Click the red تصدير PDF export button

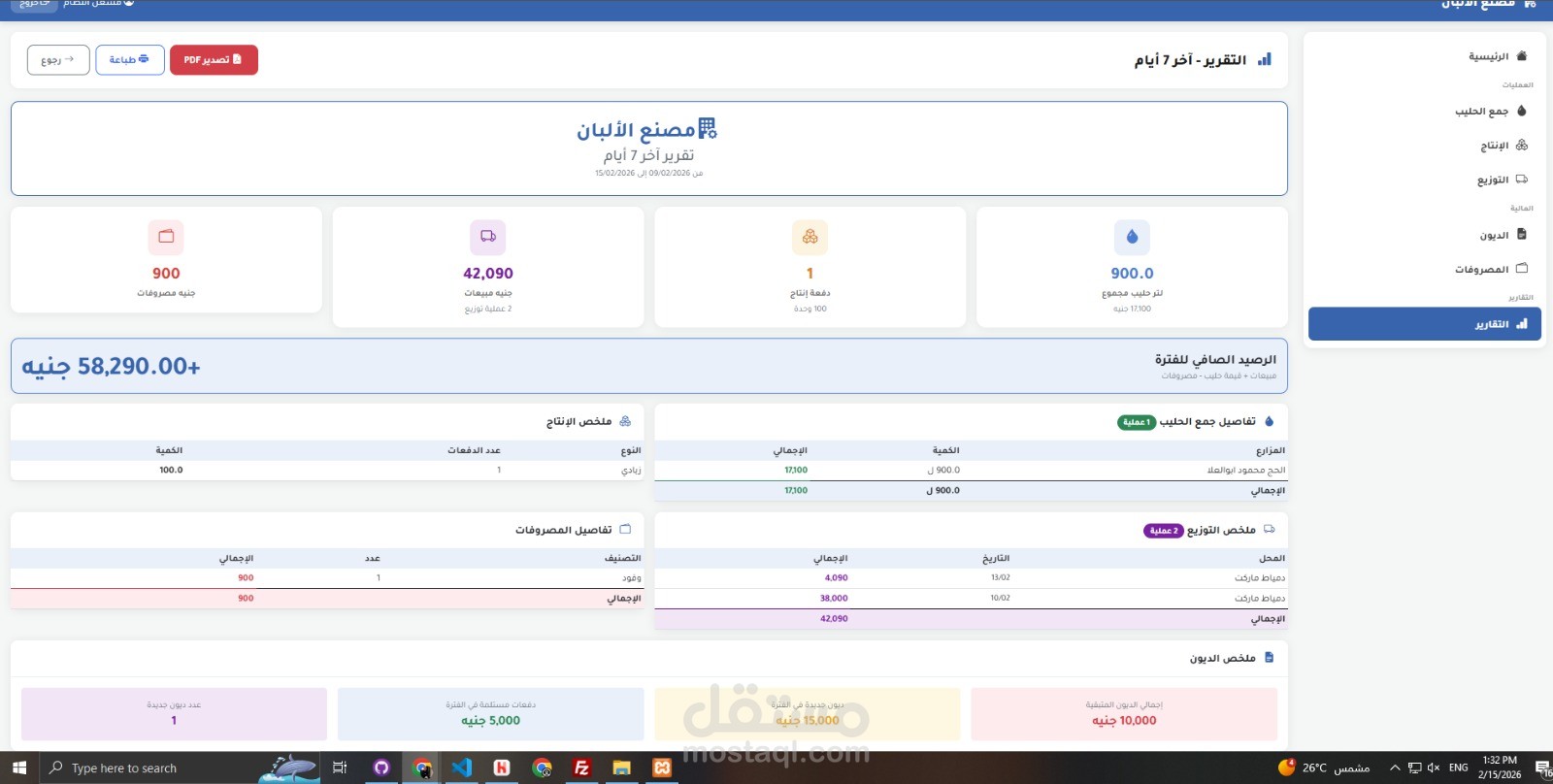click(x=214, y=59)
